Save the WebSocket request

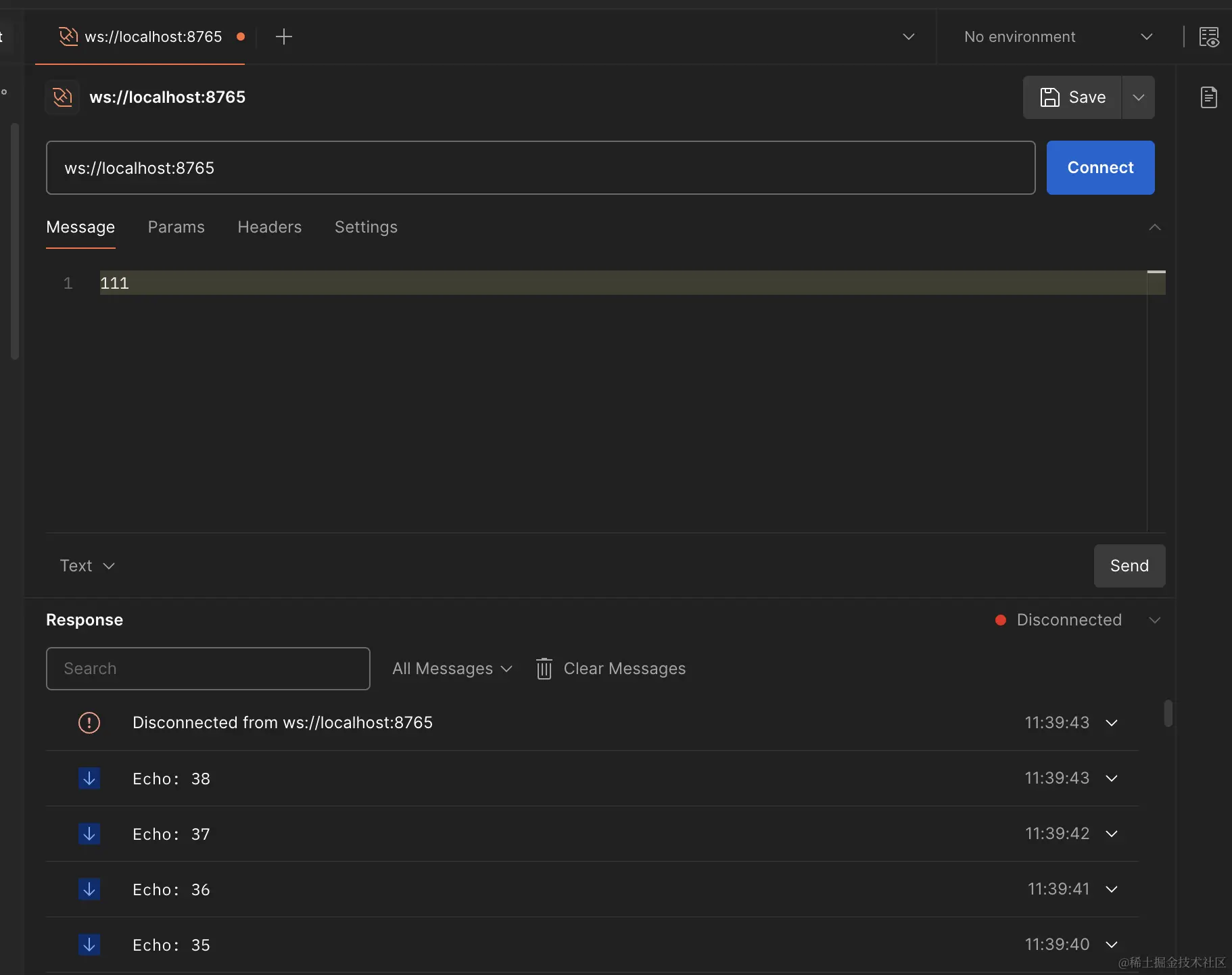(1072, 97)
